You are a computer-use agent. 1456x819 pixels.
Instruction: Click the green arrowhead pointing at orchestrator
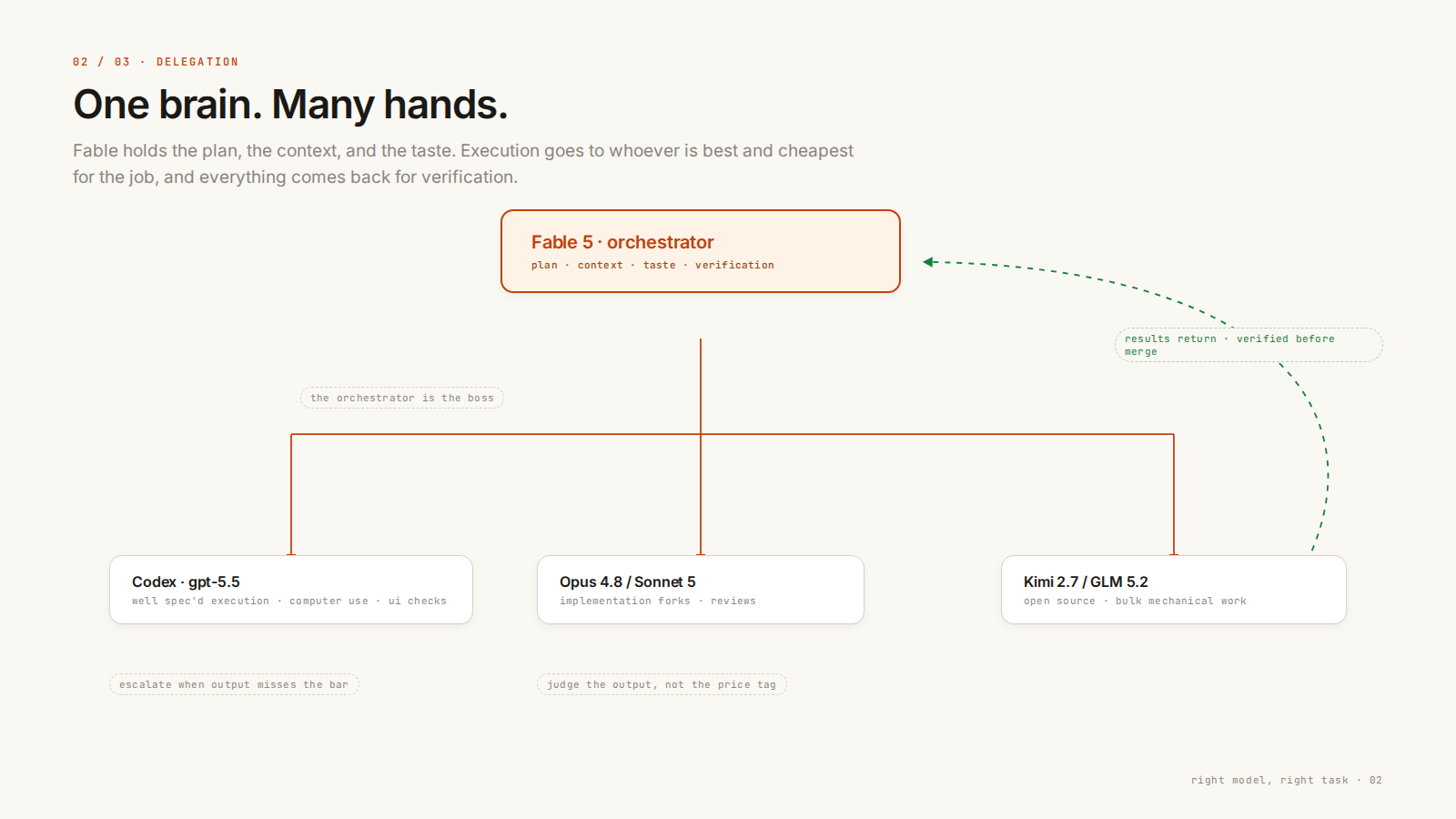(x=929, y=262)
